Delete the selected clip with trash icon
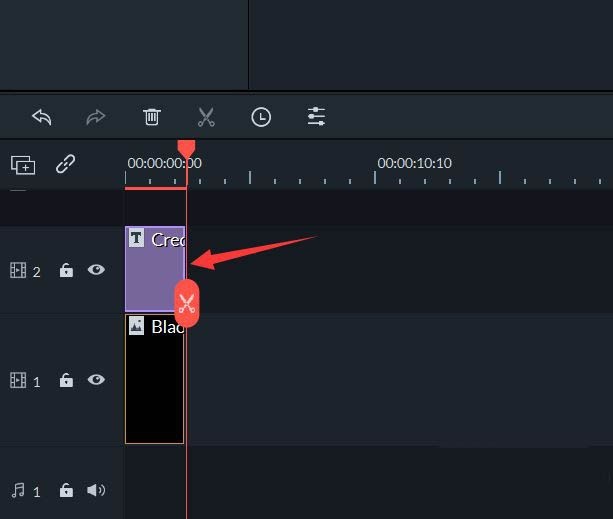 tap(152, 117)
